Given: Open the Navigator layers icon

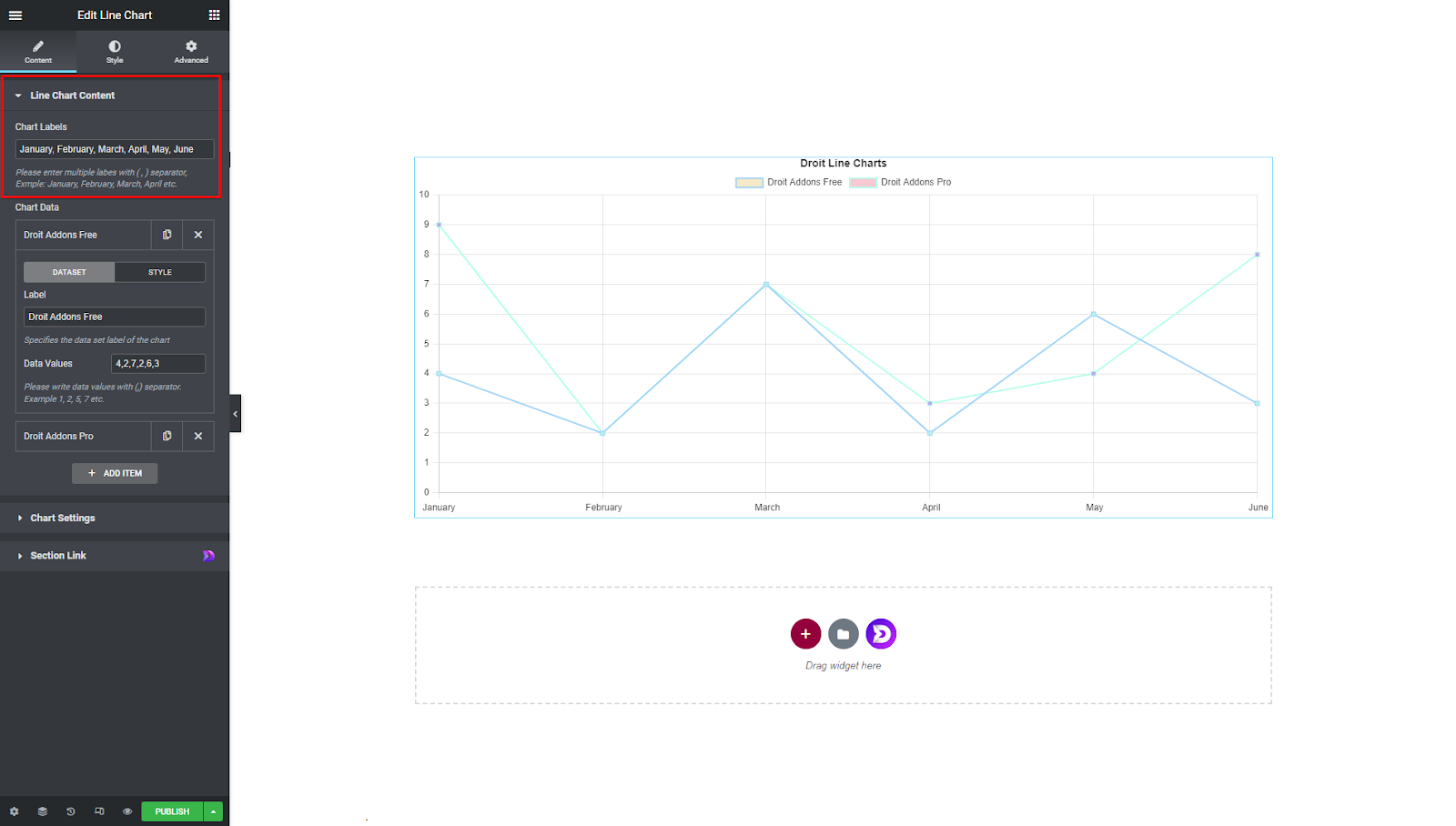Looking at the screenshot, I should (x=42, y=811).
